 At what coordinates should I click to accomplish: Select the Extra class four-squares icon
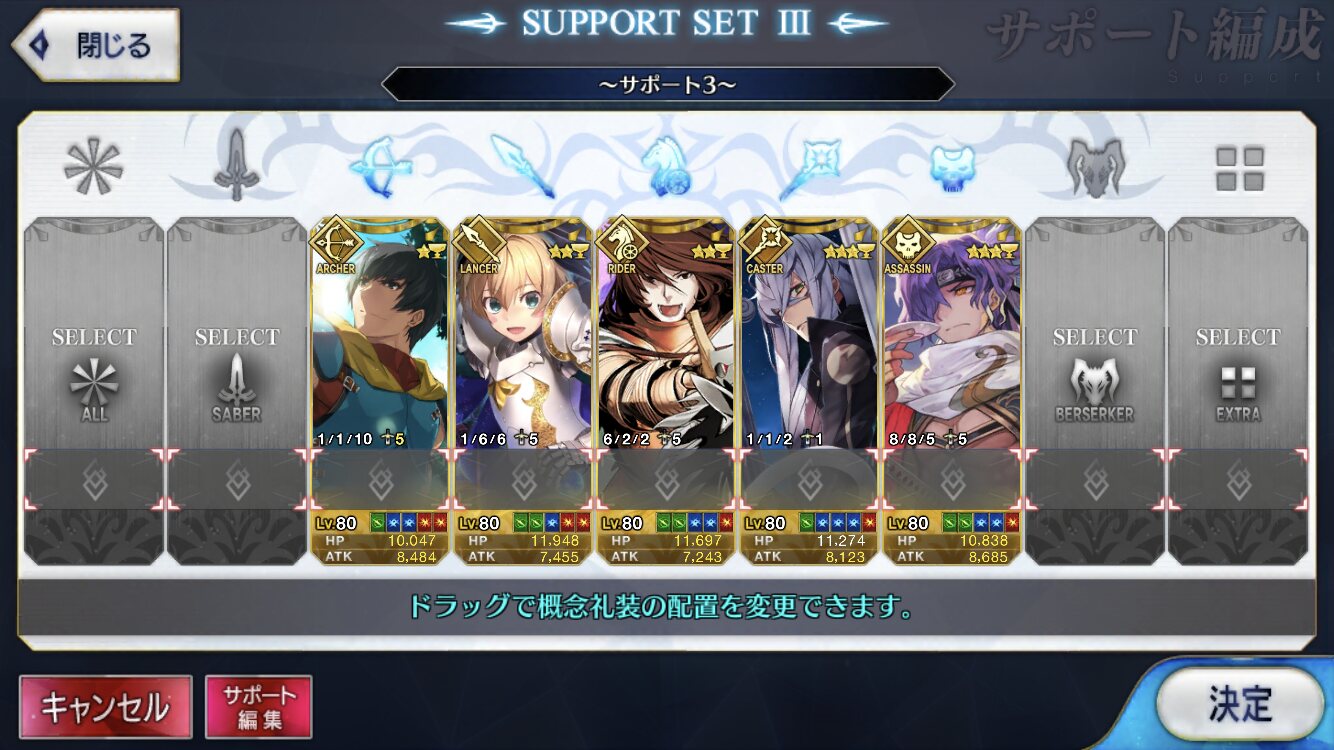pyautogui.click(x=1239, y=168)
